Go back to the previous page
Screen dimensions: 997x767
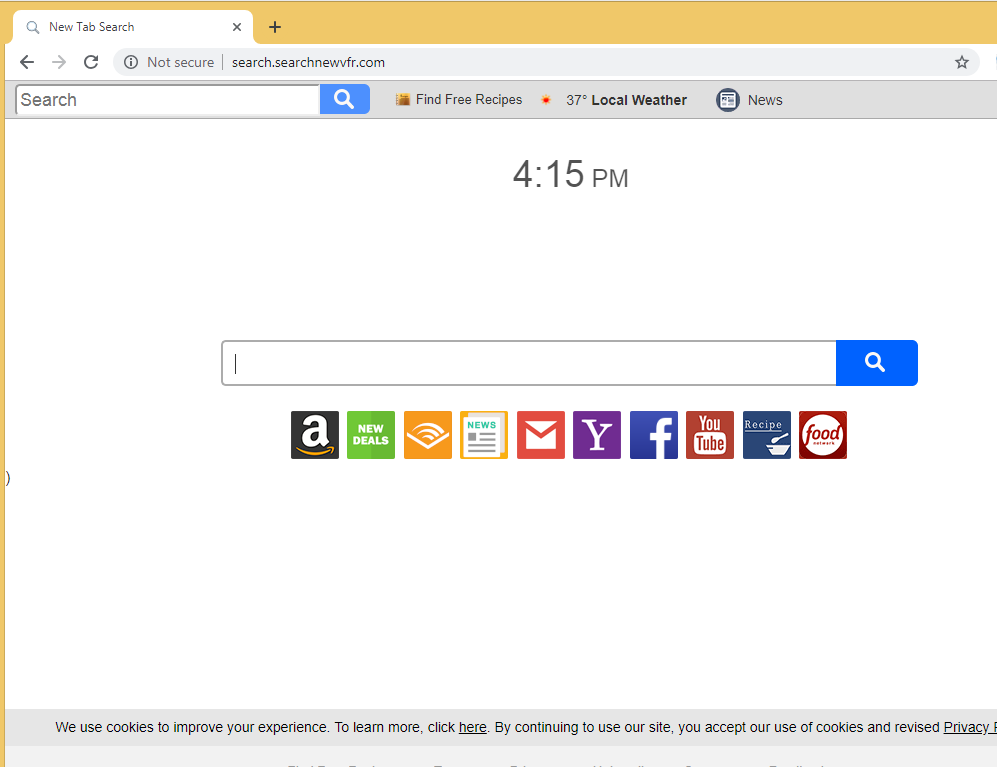coord(27,62)
